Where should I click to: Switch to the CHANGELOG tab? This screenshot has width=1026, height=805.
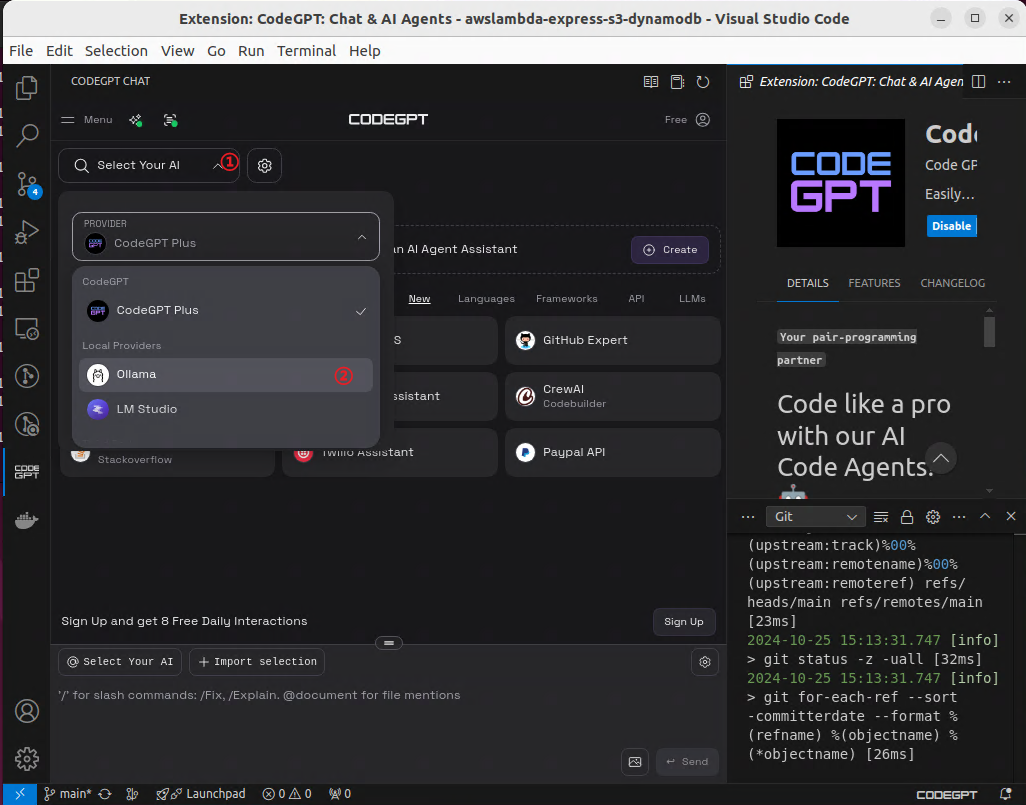click(952, 283)
